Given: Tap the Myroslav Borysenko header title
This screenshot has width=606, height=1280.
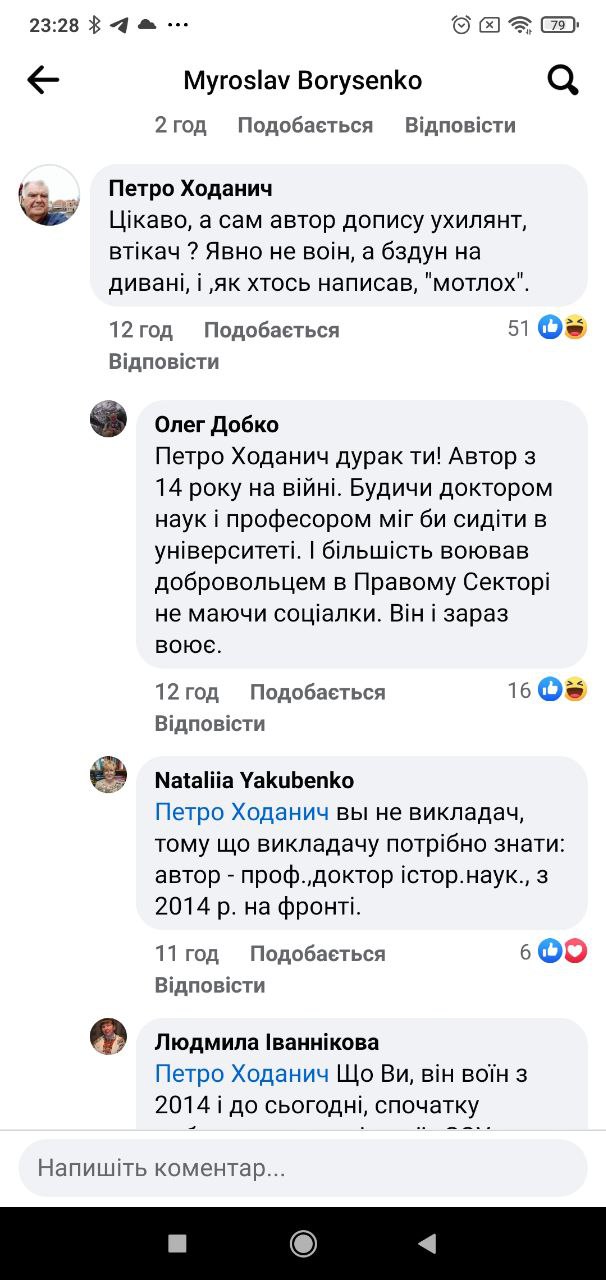Looking at the screenshot, I should point(302,81).
